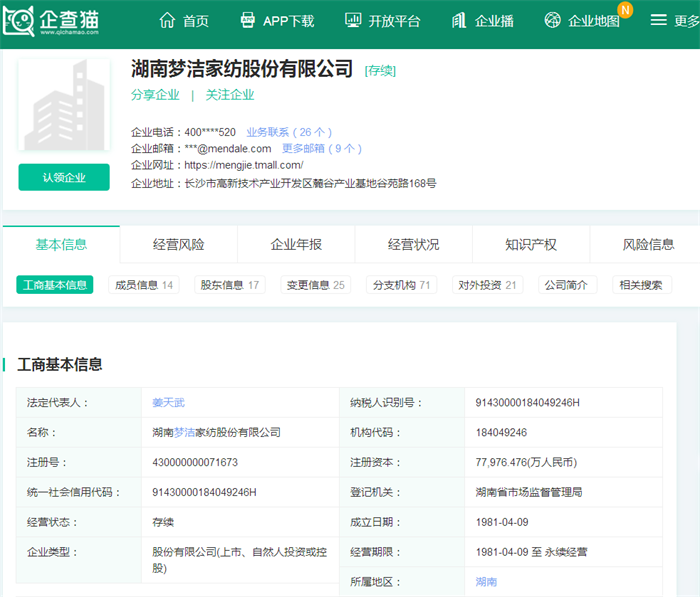
Task: Expand 更多邮箱 (9个) email list
Action: click(322, 148)
